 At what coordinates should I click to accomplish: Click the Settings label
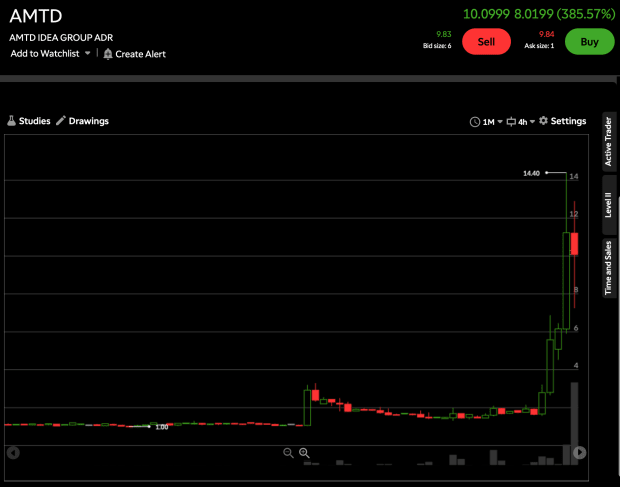tap(568, 121)
